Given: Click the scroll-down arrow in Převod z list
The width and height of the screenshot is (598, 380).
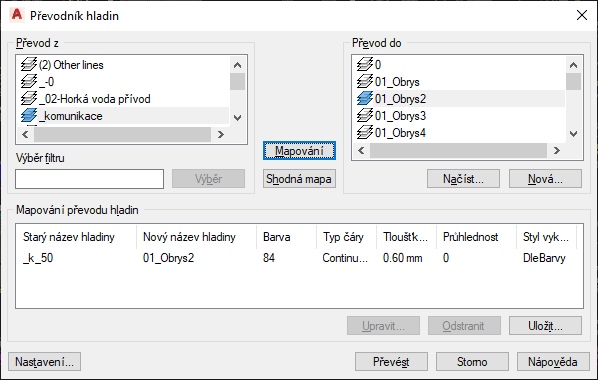Looking at the screenshot, I should click(237, 118).
